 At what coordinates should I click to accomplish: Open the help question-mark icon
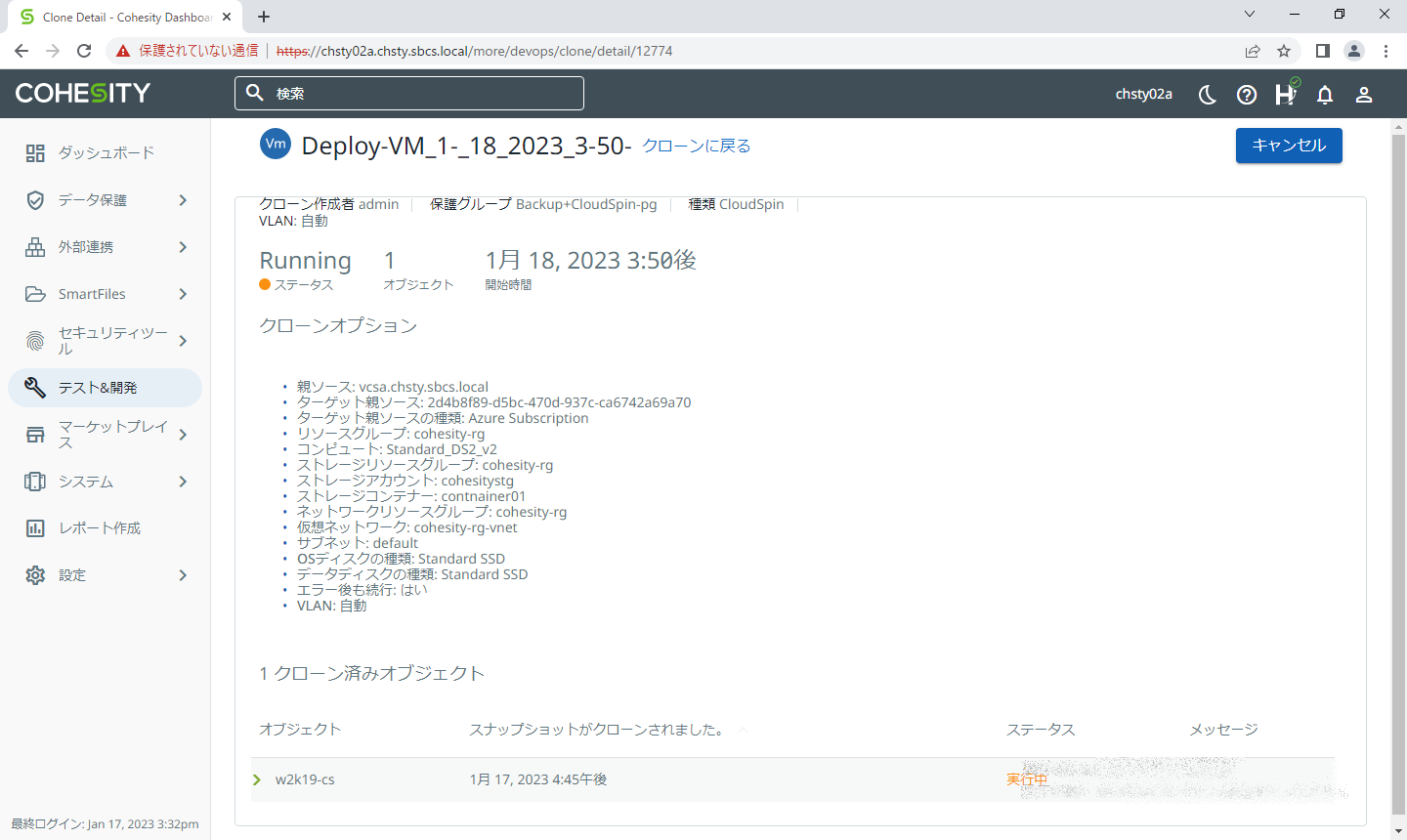pos(1247,94)
